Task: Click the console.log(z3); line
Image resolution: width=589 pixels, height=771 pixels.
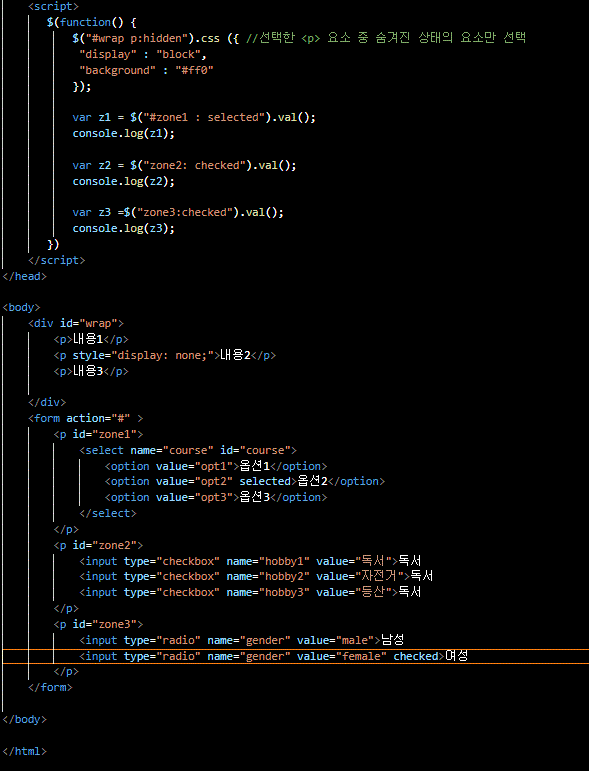Action: [x=123, y=228]
